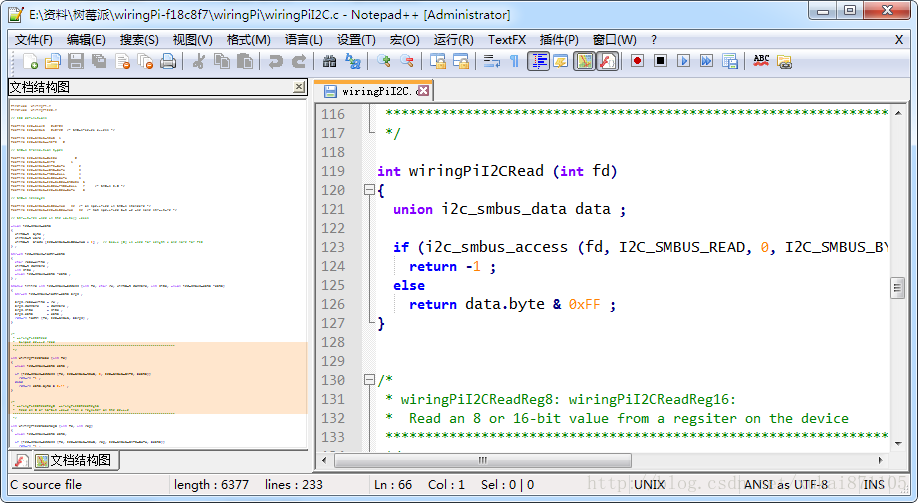Open the 文件(F) menu
The height and width of the screenshot is (503, 918).
(x=33, y=39)
